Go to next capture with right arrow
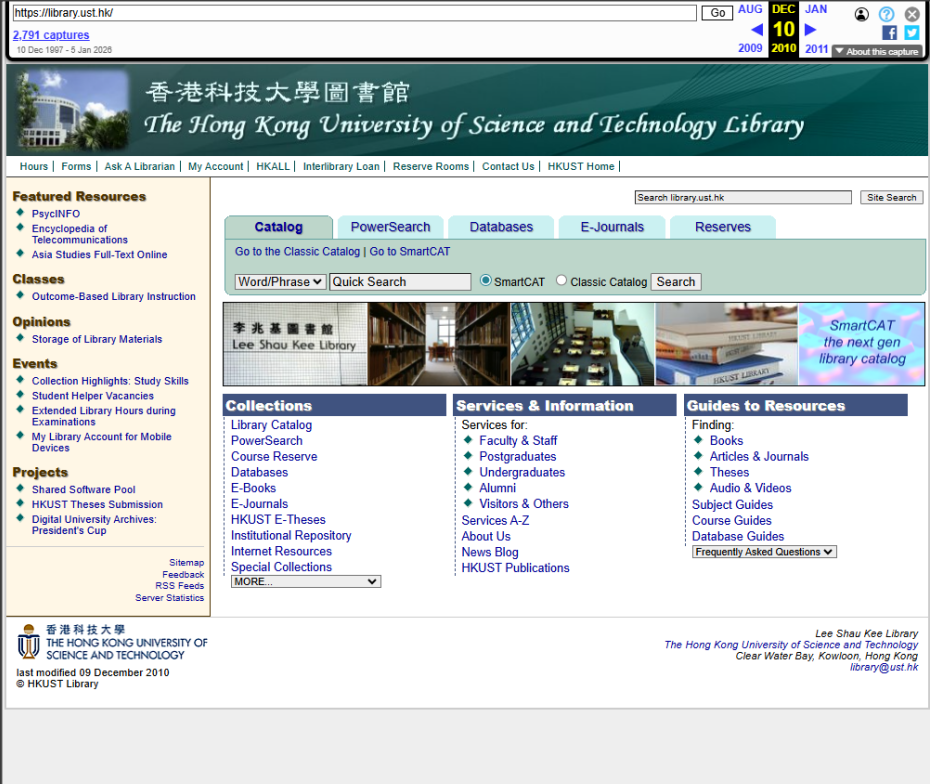Image resolution: width=930 pixels, height=784 pixels. (811, 29)
